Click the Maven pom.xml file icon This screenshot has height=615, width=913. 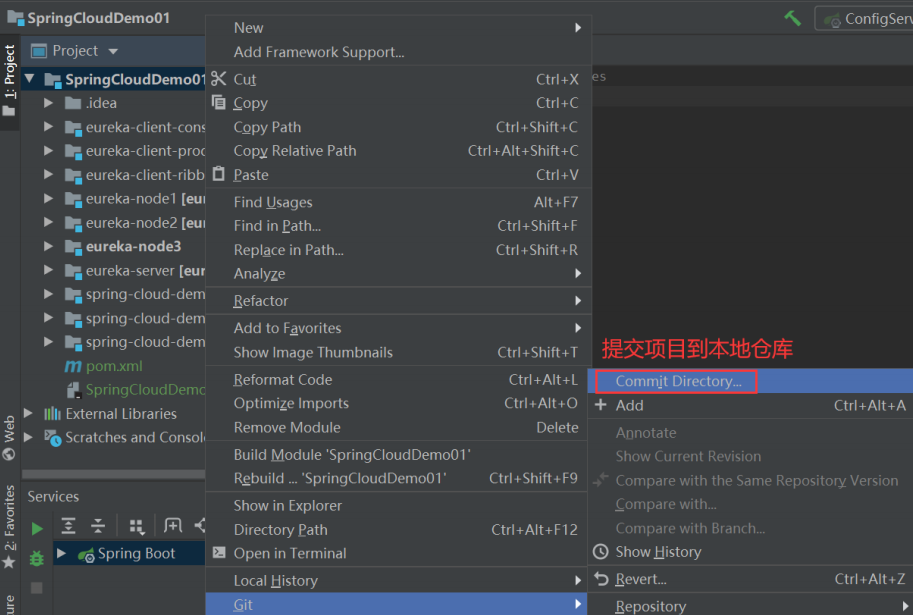pos(72,366)
